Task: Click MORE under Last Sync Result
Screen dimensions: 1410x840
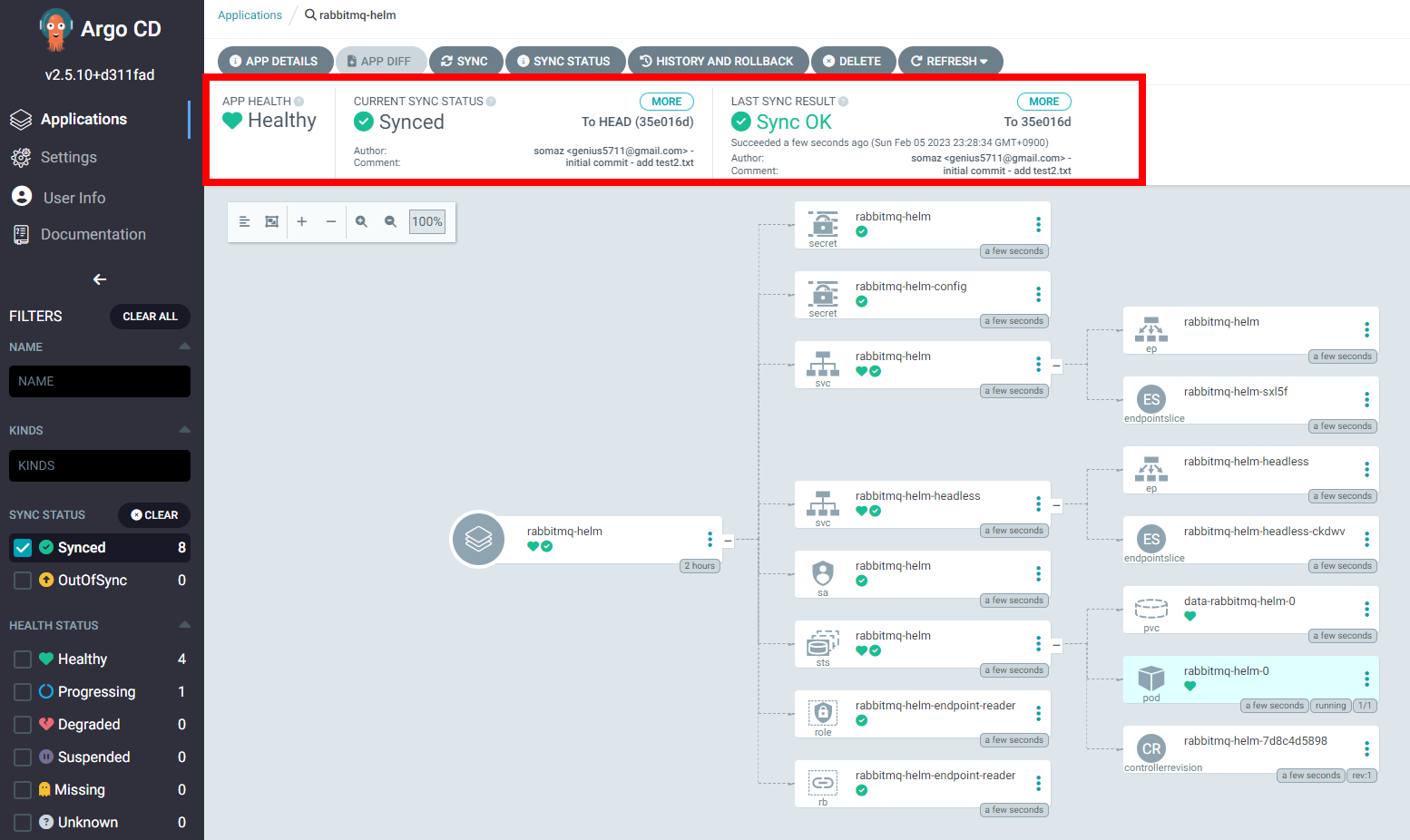Action: click(1044, 102)
